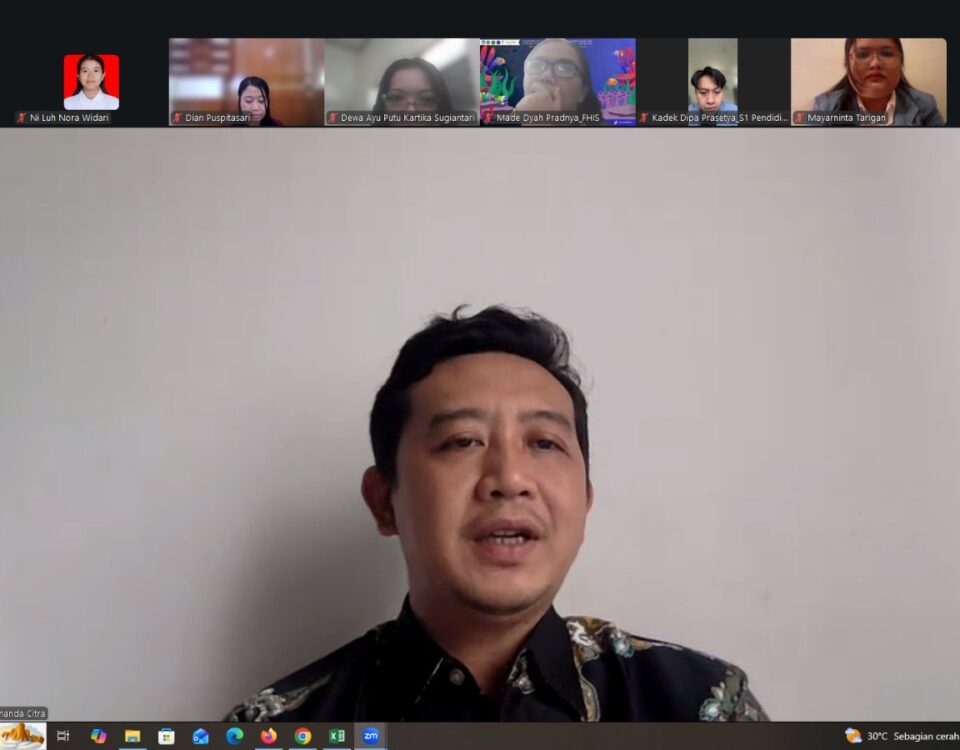Launch Microsoft Edge from the taskbar
Viewport: 960px width, 750px height.
[x=234, y=736]
